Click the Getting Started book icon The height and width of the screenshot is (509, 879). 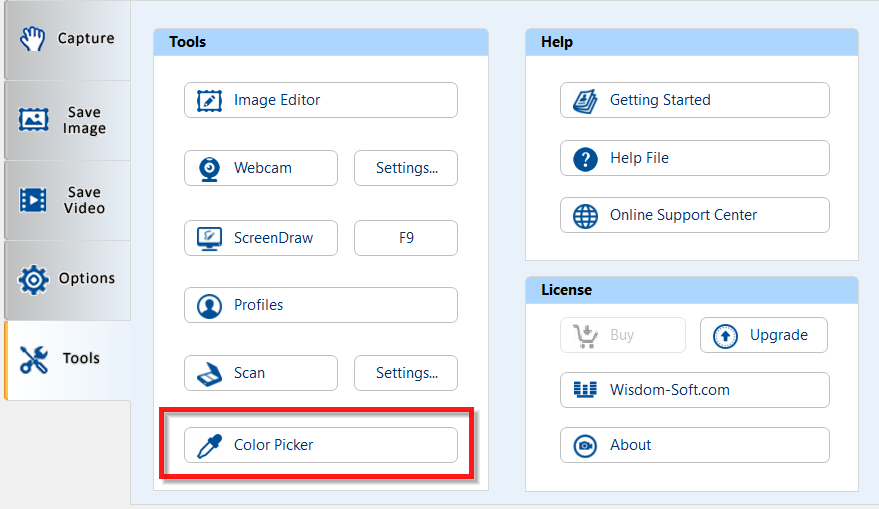(585, 100)
